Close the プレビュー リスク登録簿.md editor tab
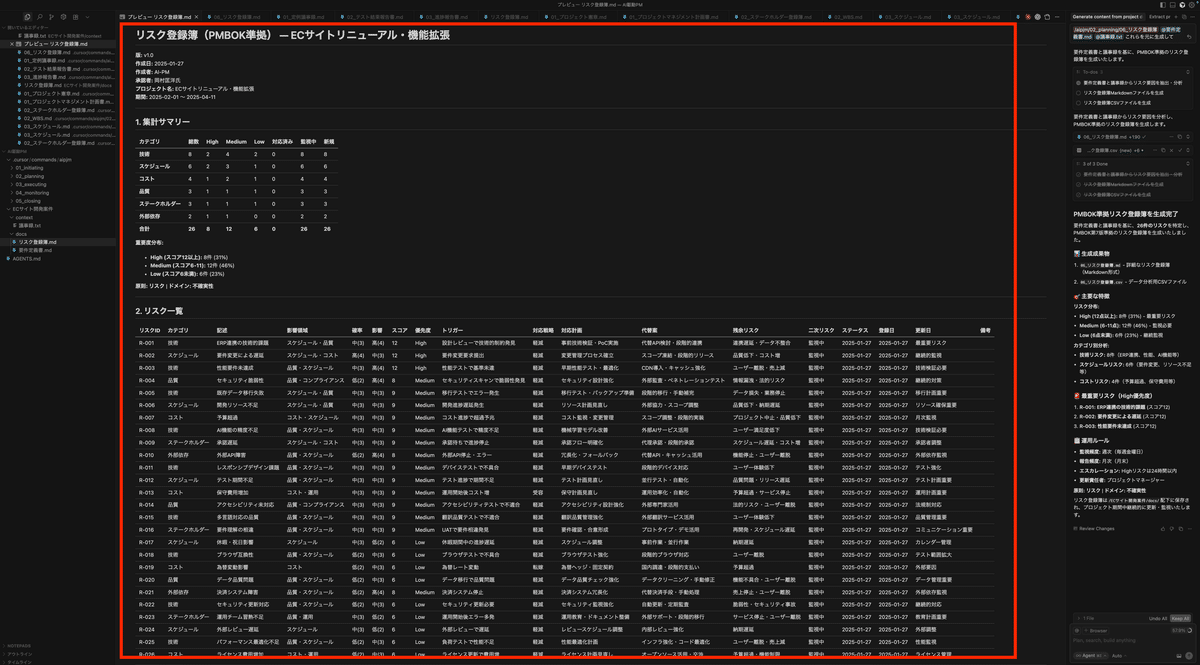This screenshot has width=1200, height=665. pyautogui.click(x=196, y=17)
